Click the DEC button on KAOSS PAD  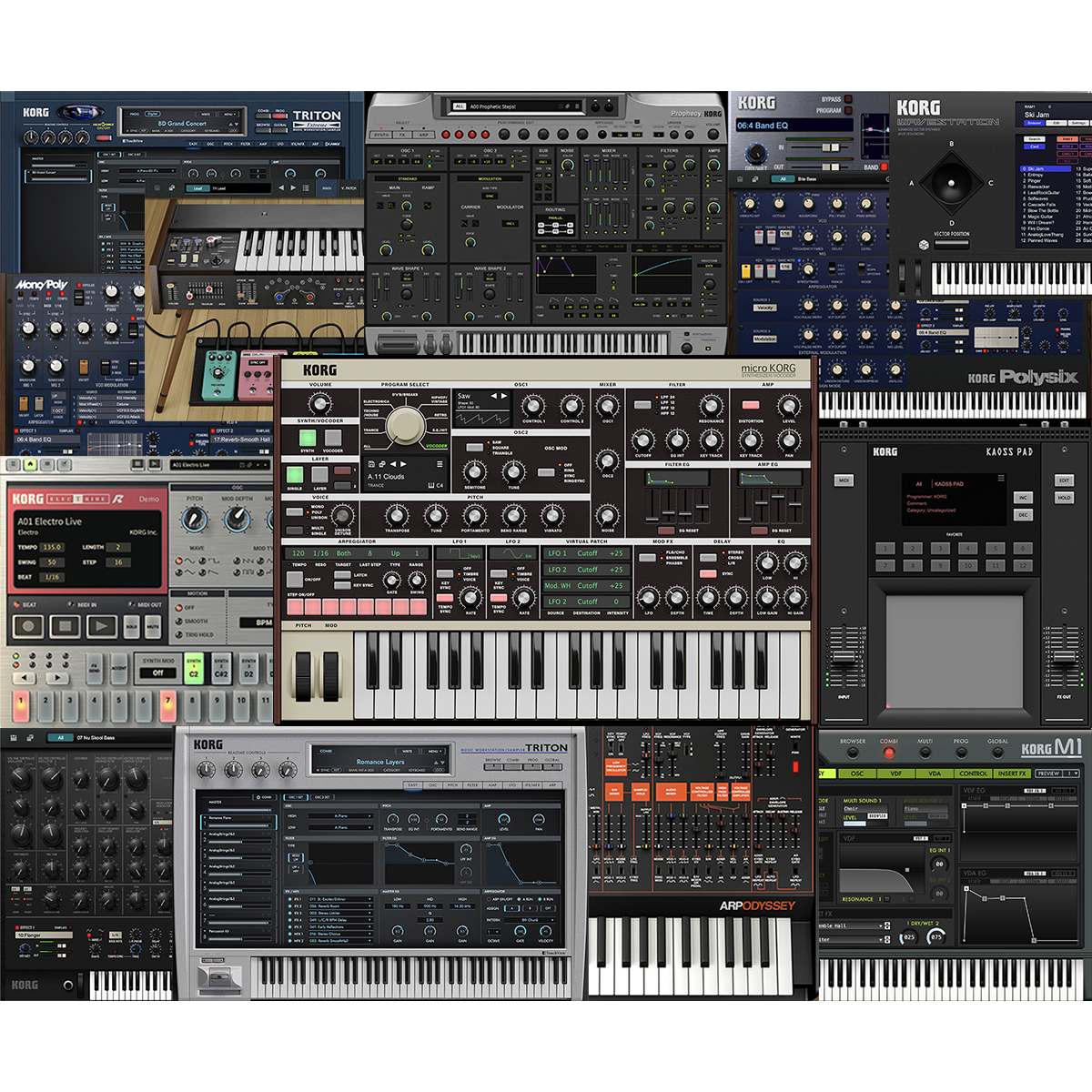[1023, 515]
